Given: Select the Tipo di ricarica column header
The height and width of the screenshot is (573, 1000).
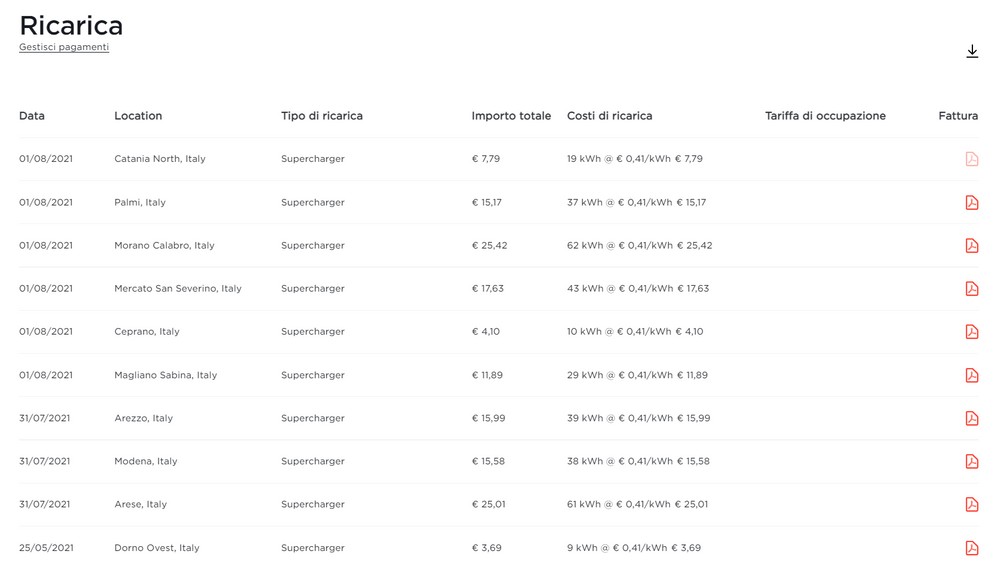Looking at the screenshot, I should 322,116.
